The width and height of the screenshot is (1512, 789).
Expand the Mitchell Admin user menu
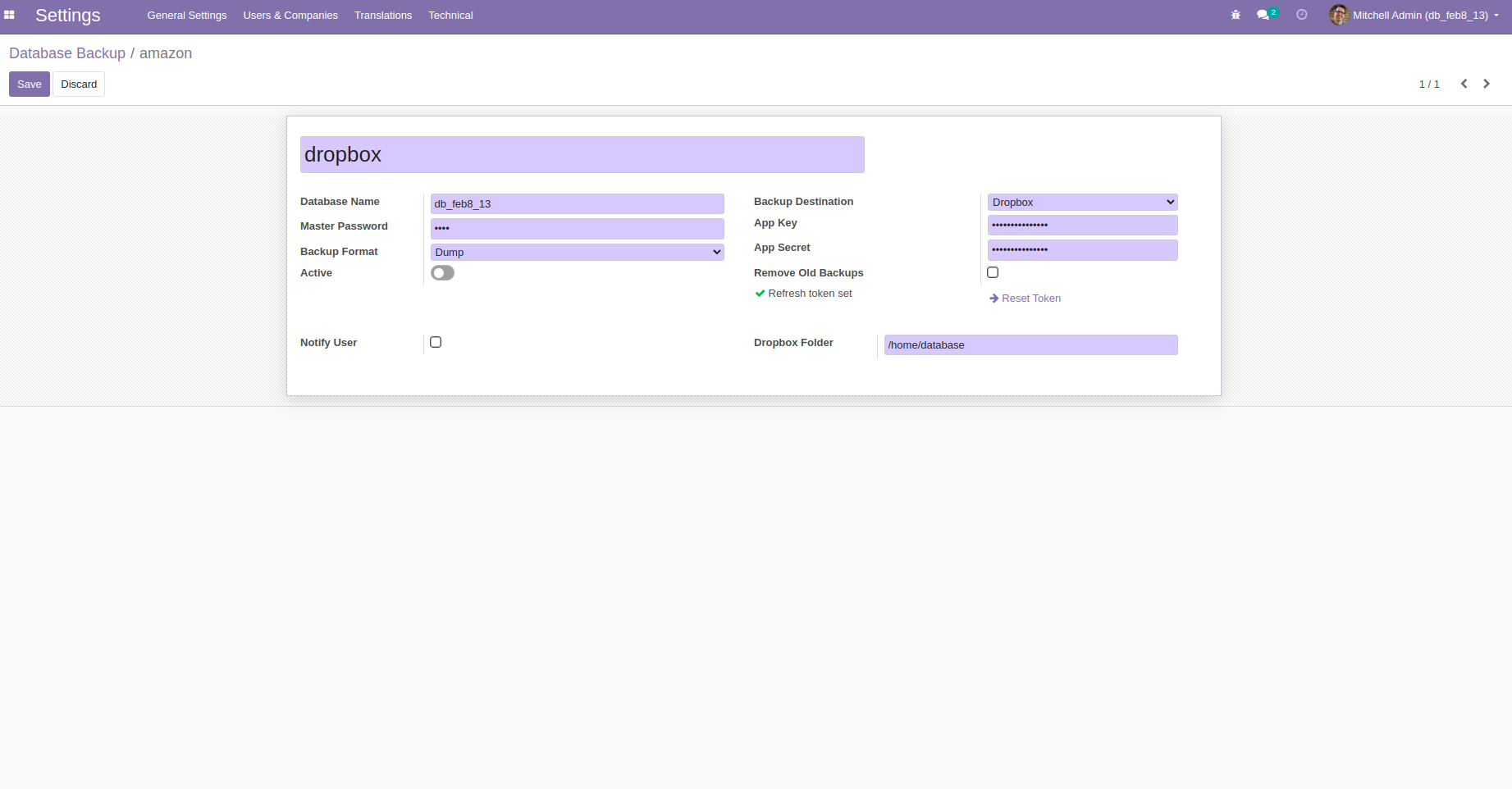pos(1425,15)
